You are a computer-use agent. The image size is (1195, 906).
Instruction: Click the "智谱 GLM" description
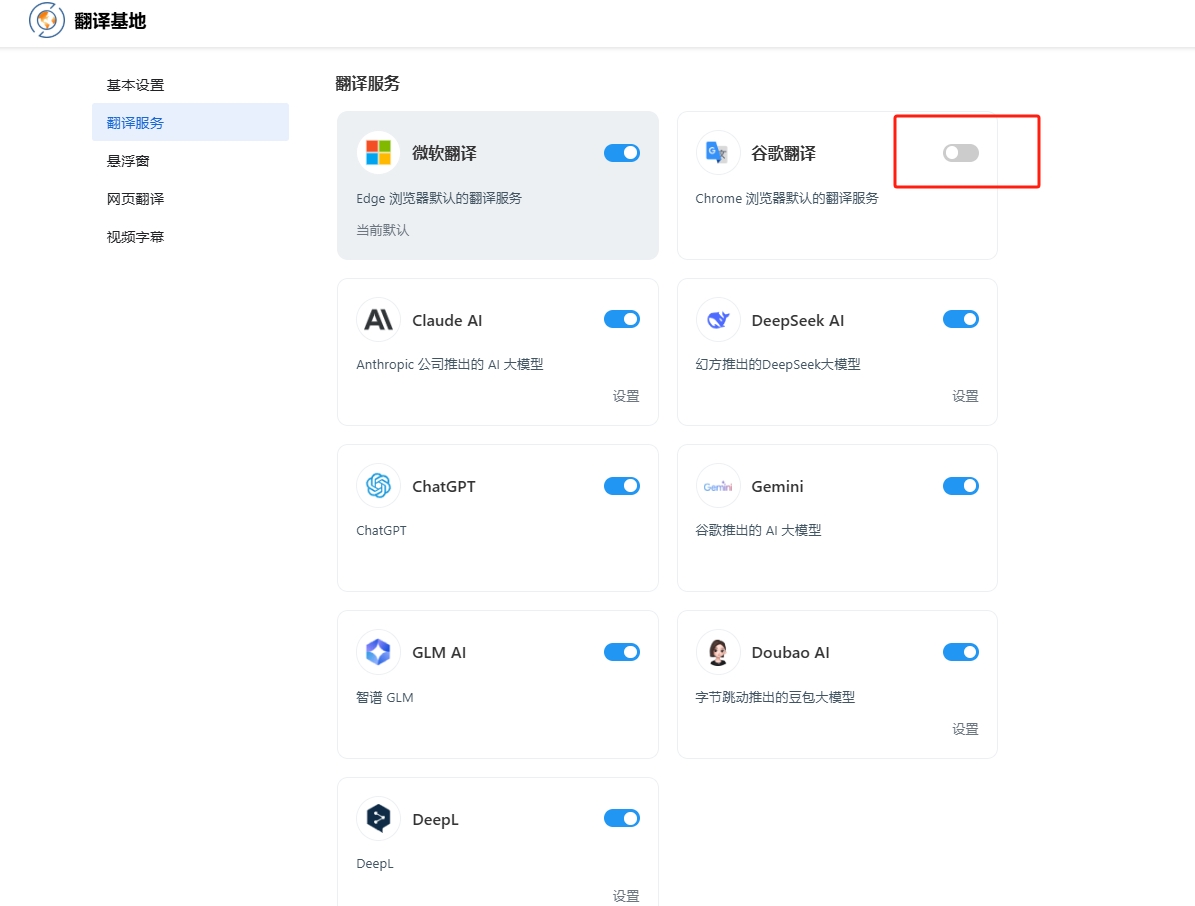[x=385, y=697]
